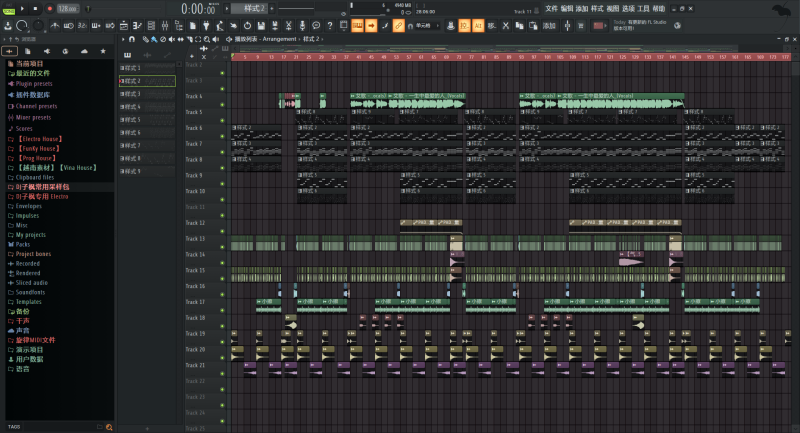Viewport: 800px width, 433px height.
Task: Select the slice tool in playlist toolbar
Action: point(189,39)
